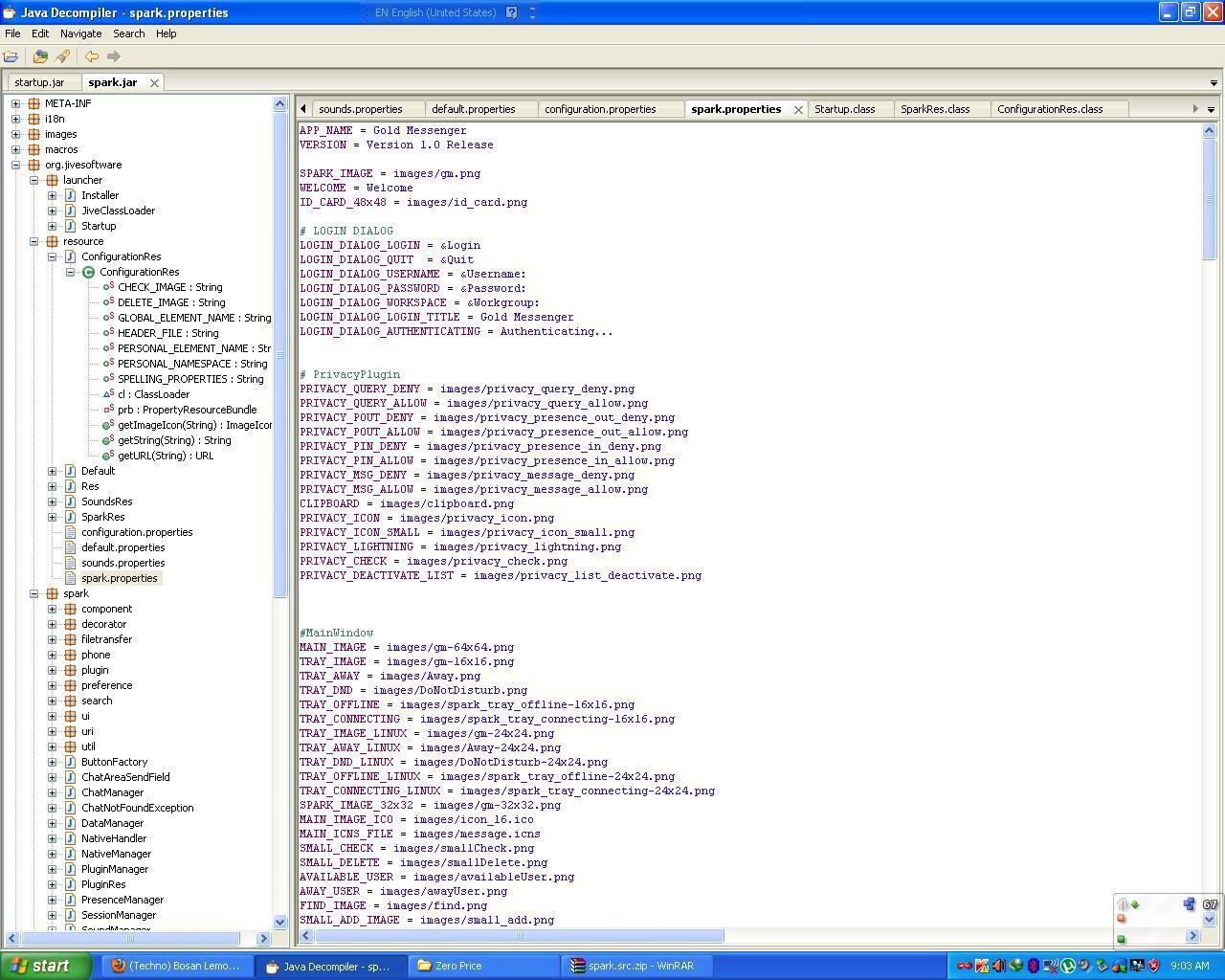Expand the META-INF tree node
This screenshot has height=980, width=1225.
(x=16, y=103)
